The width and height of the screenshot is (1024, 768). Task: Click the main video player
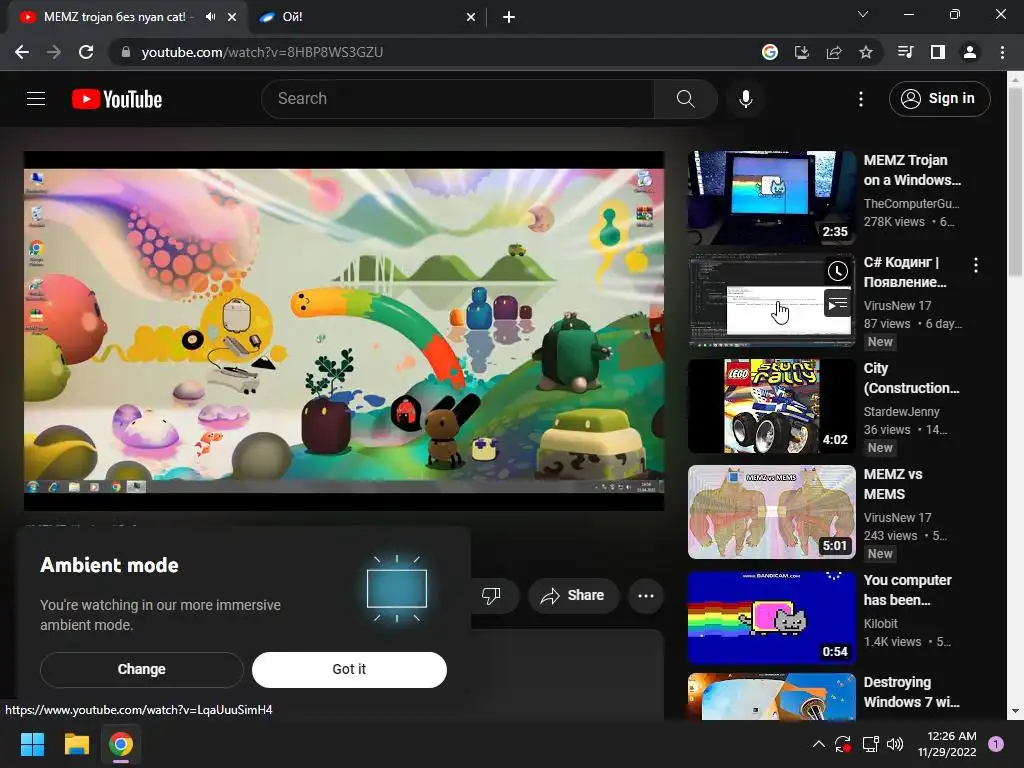point(344,331)
